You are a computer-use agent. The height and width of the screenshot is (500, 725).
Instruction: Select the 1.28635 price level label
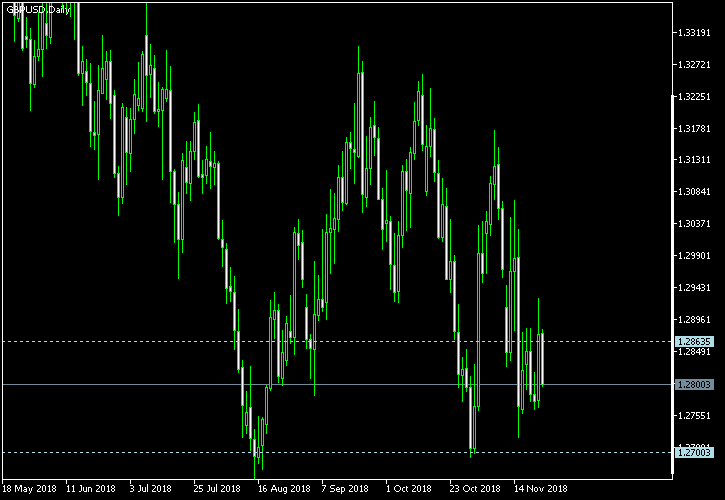coord(694,342)
